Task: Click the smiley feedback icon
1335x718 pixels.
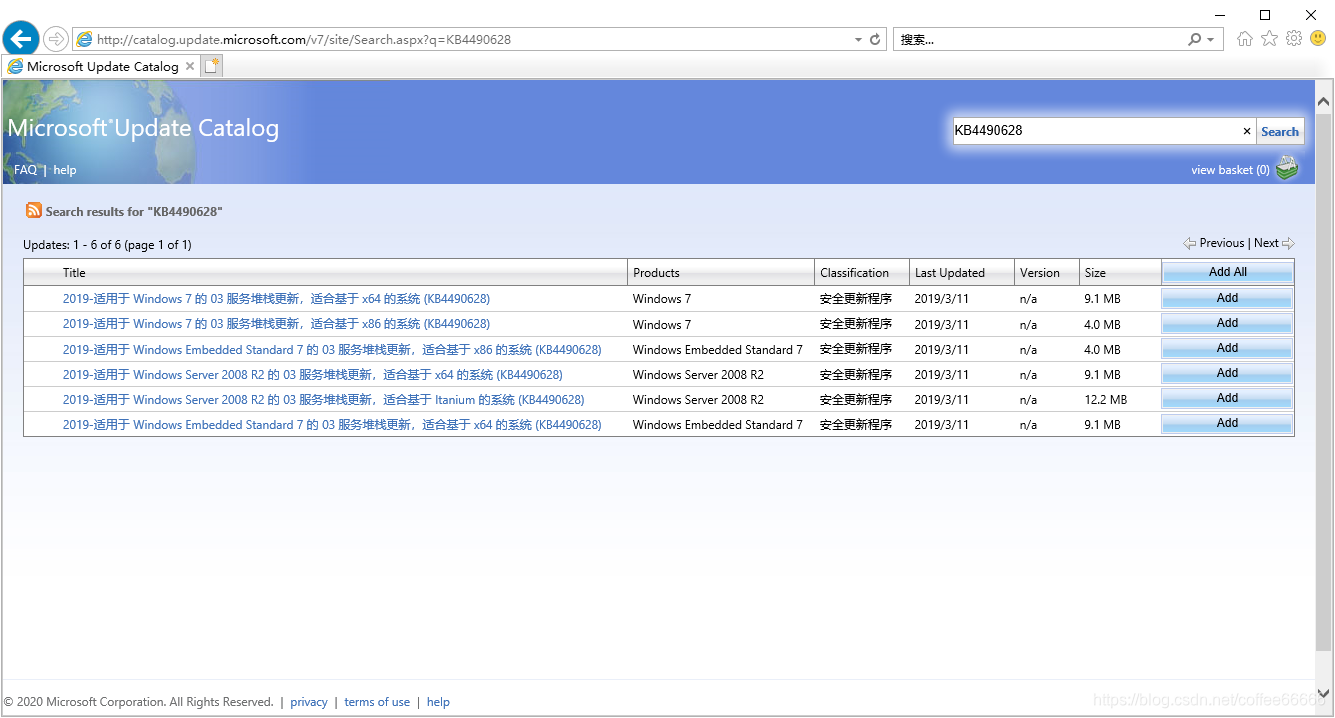Action: click(1318, 39)
